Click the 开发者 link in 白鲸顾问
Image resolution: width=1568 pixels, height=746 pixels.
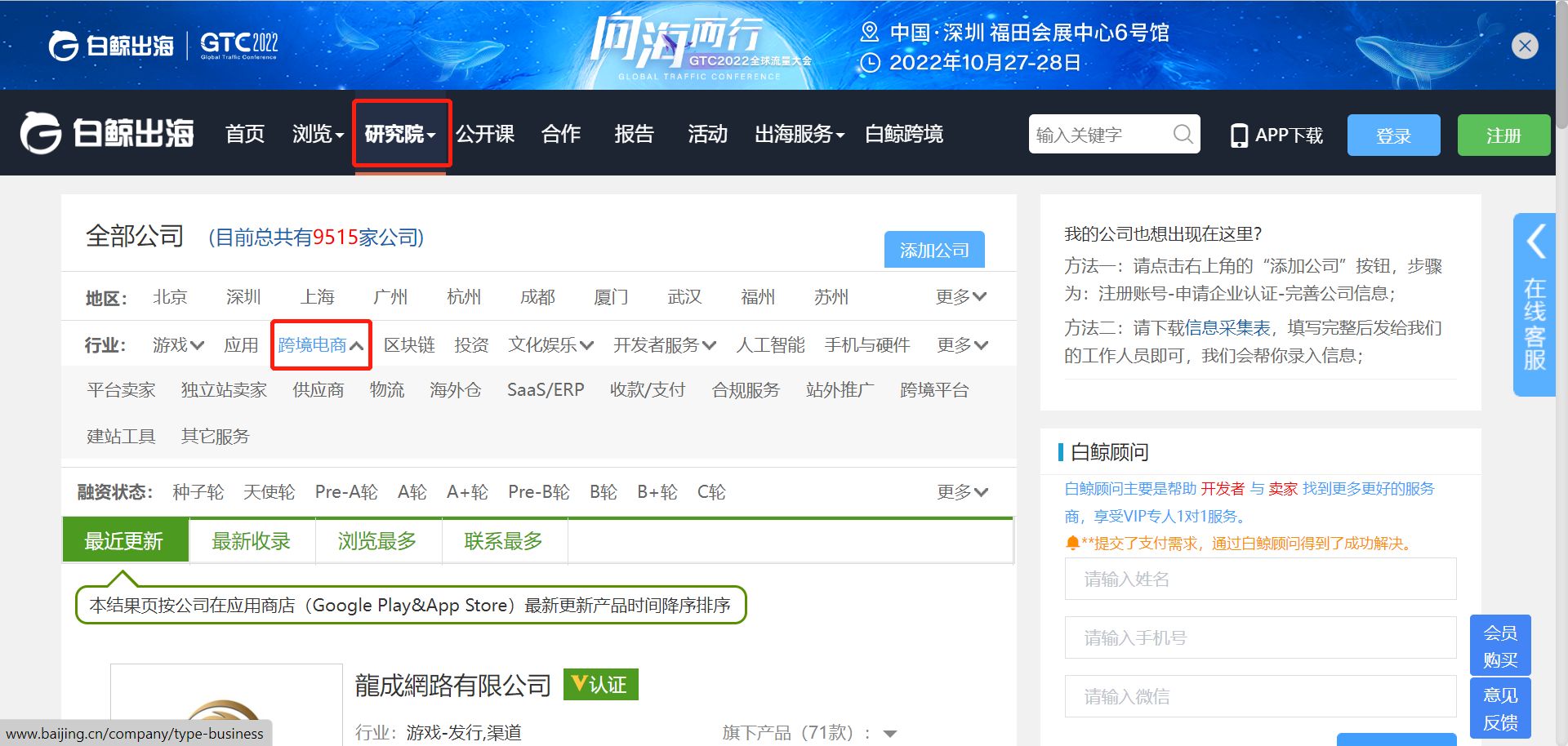pyautogui.click(x=1223, y=489)
